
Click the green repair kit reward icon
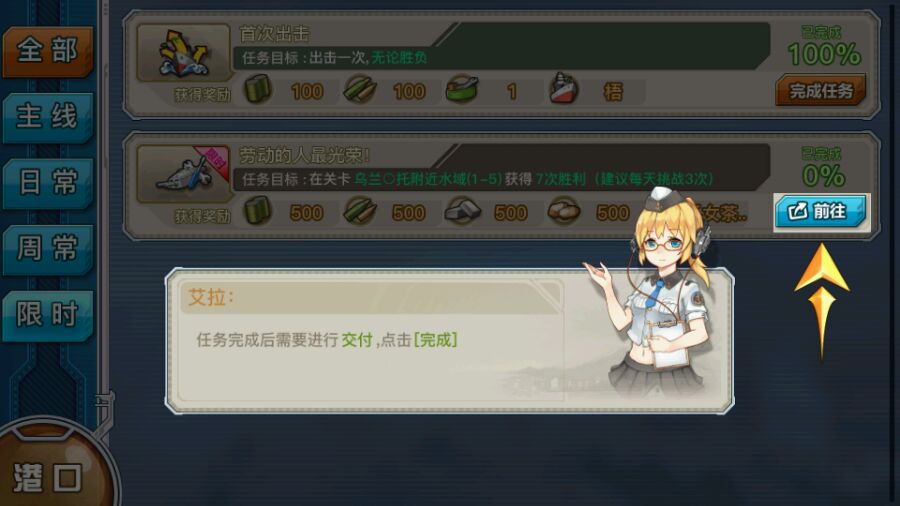point(462,90)
